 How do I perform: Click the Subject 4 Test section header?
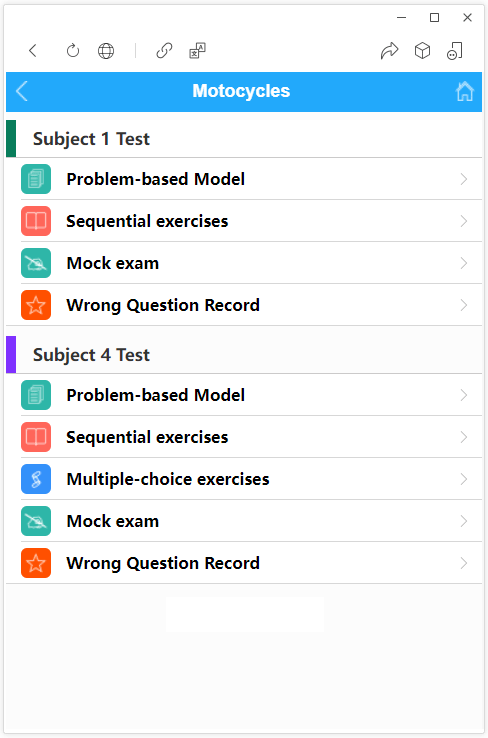pyautogui.click(x=244, y=354)
